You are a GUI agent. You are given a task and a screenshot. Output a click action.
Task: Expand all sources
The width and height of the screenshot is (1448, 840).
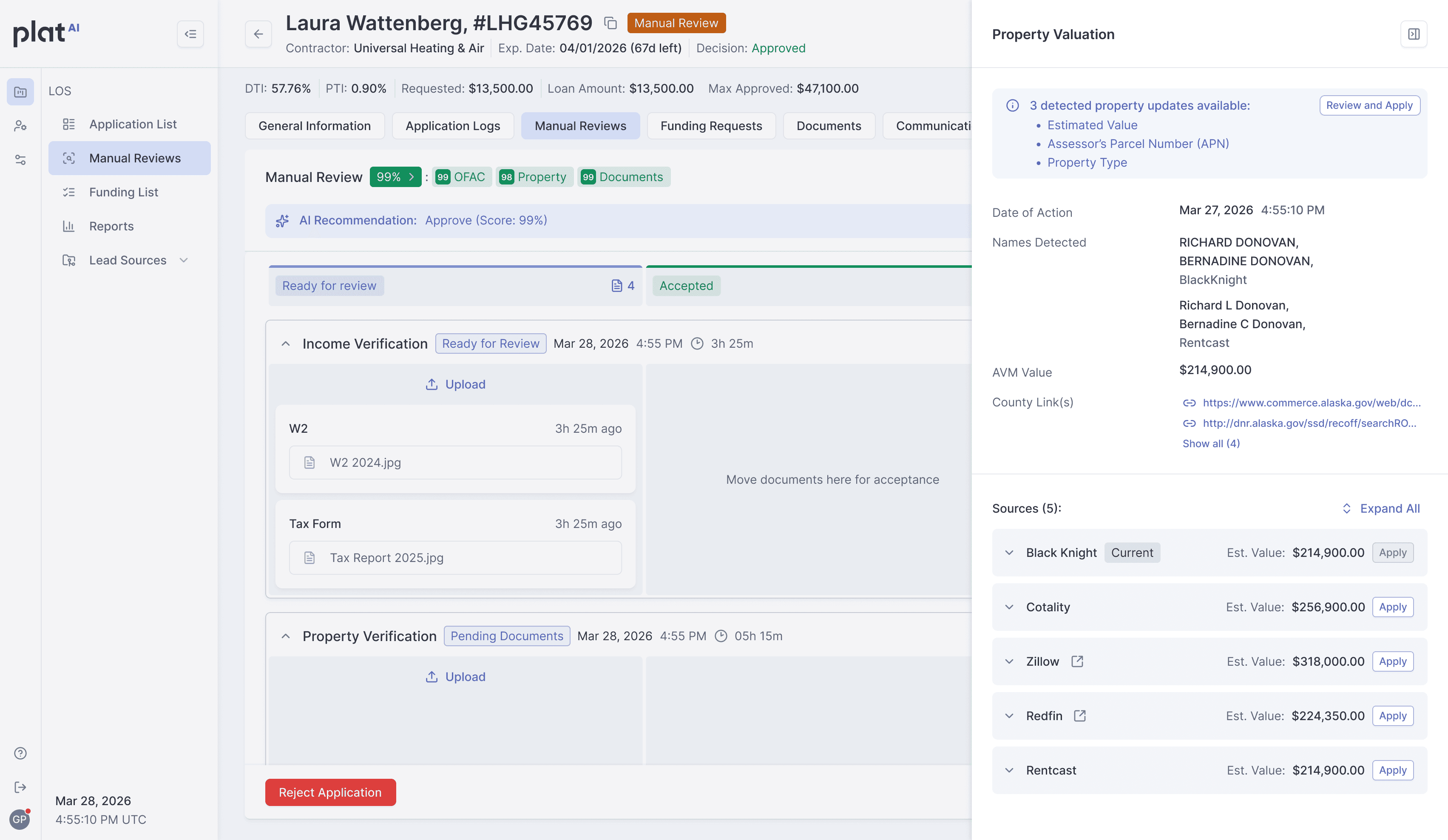point(1381,508)
